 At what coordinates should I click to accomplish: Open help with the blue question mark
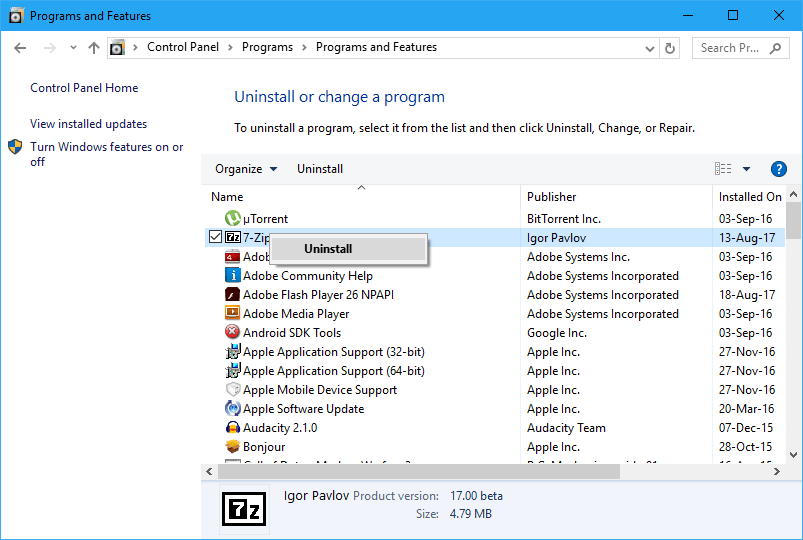(778, 169)
